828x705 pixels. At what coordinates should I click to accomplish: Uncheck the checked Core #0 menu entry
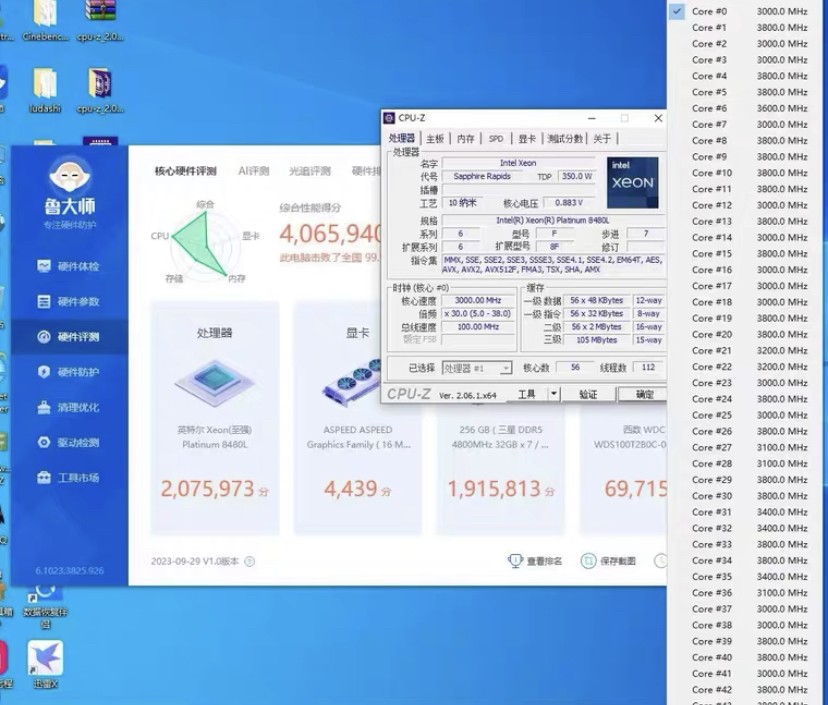[x=747, y=11]
